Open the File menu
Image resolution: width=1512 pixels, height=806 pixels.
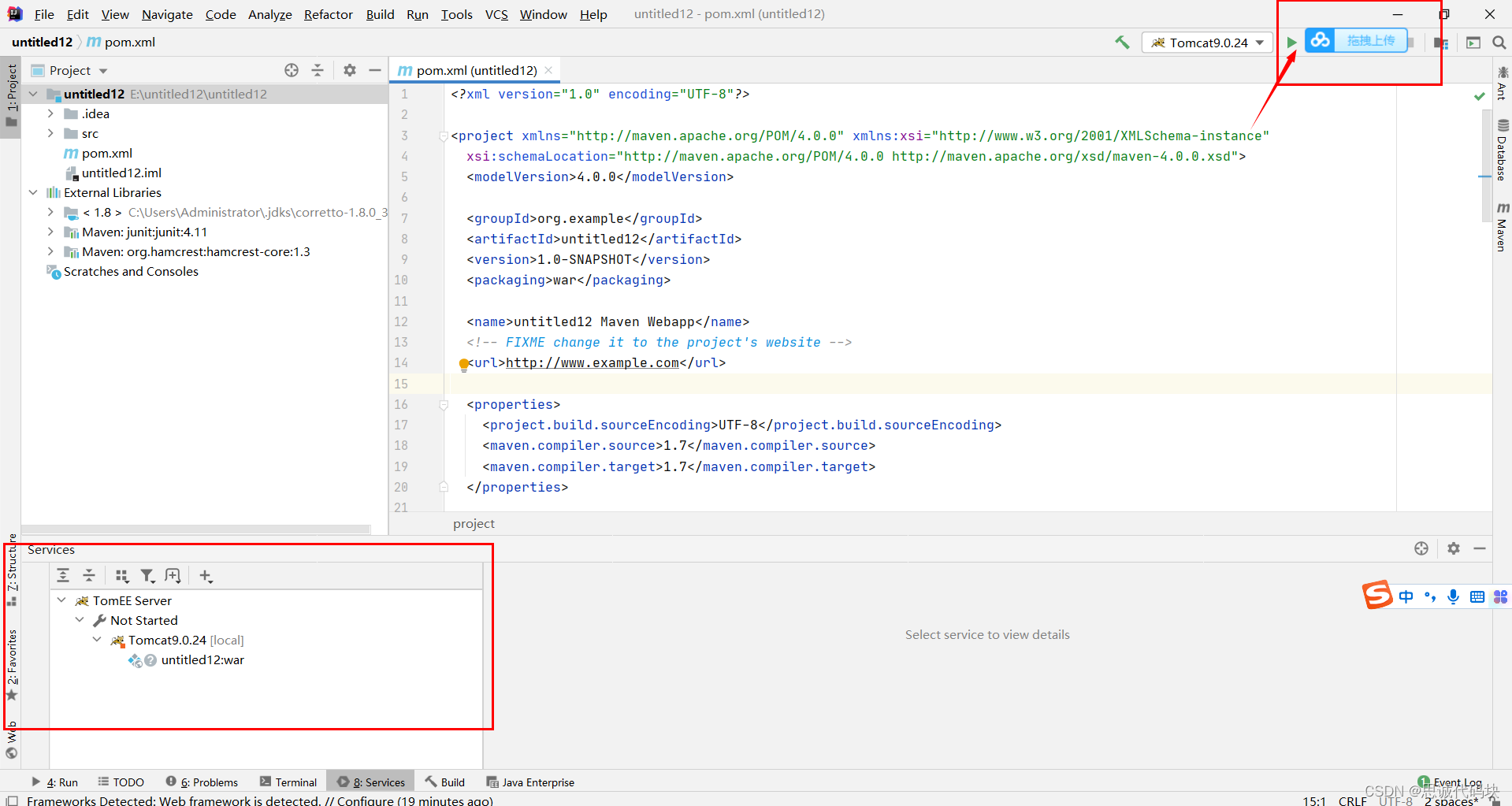click(x=44, y=14)
